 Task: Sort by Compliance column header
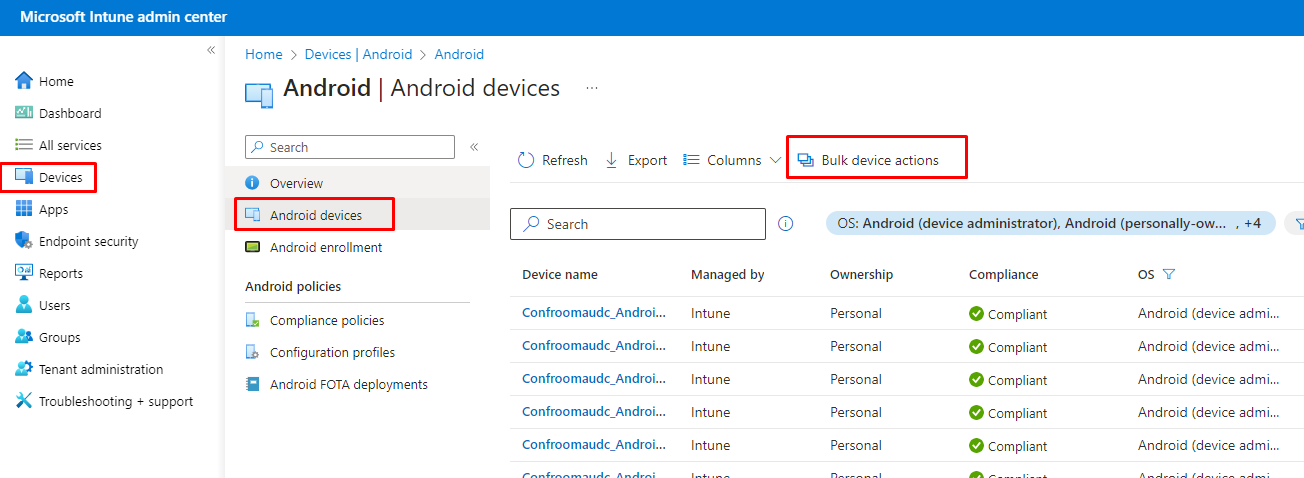coord(1004,274)
